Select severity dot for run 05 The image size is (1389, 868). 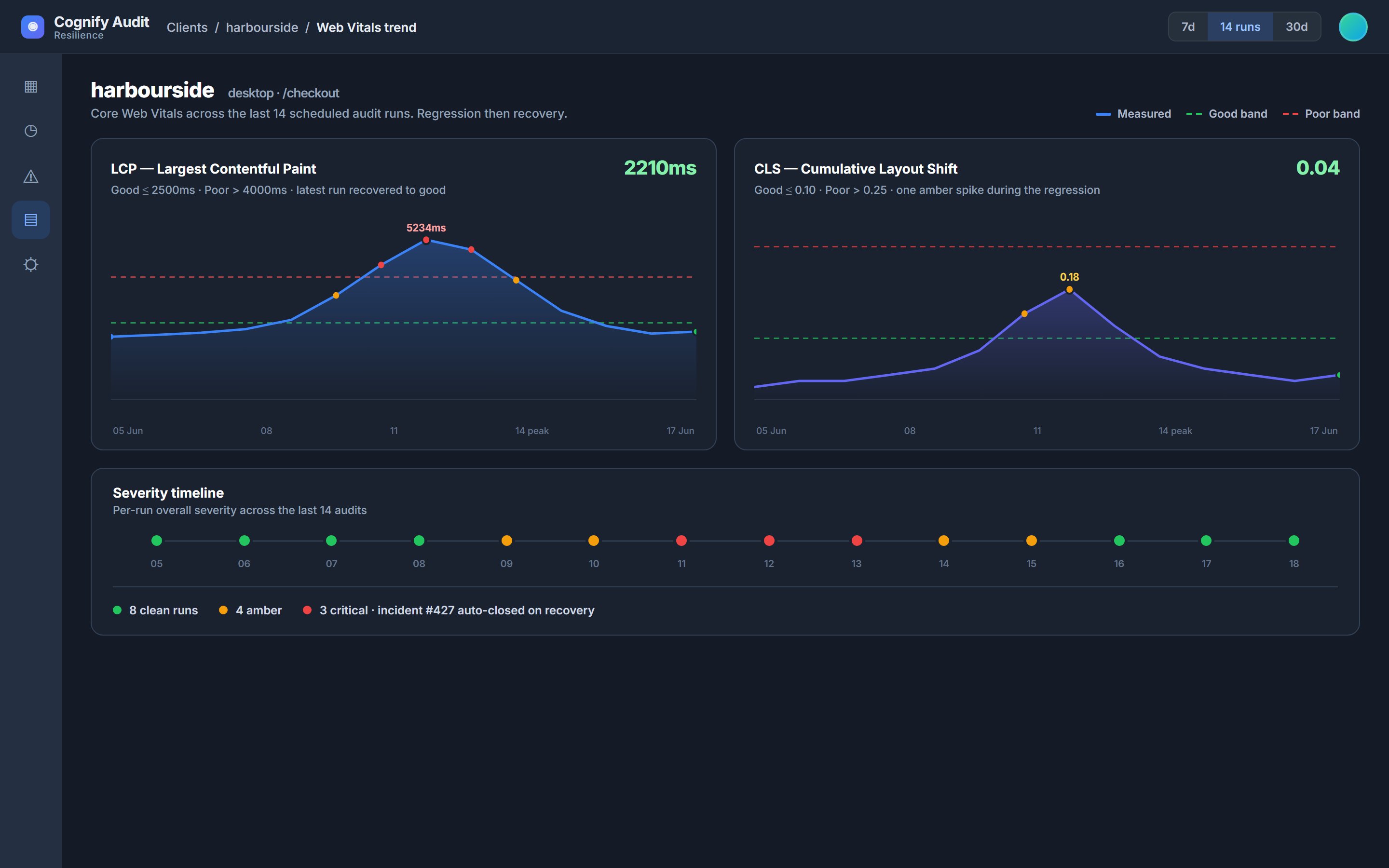point(156,540)
